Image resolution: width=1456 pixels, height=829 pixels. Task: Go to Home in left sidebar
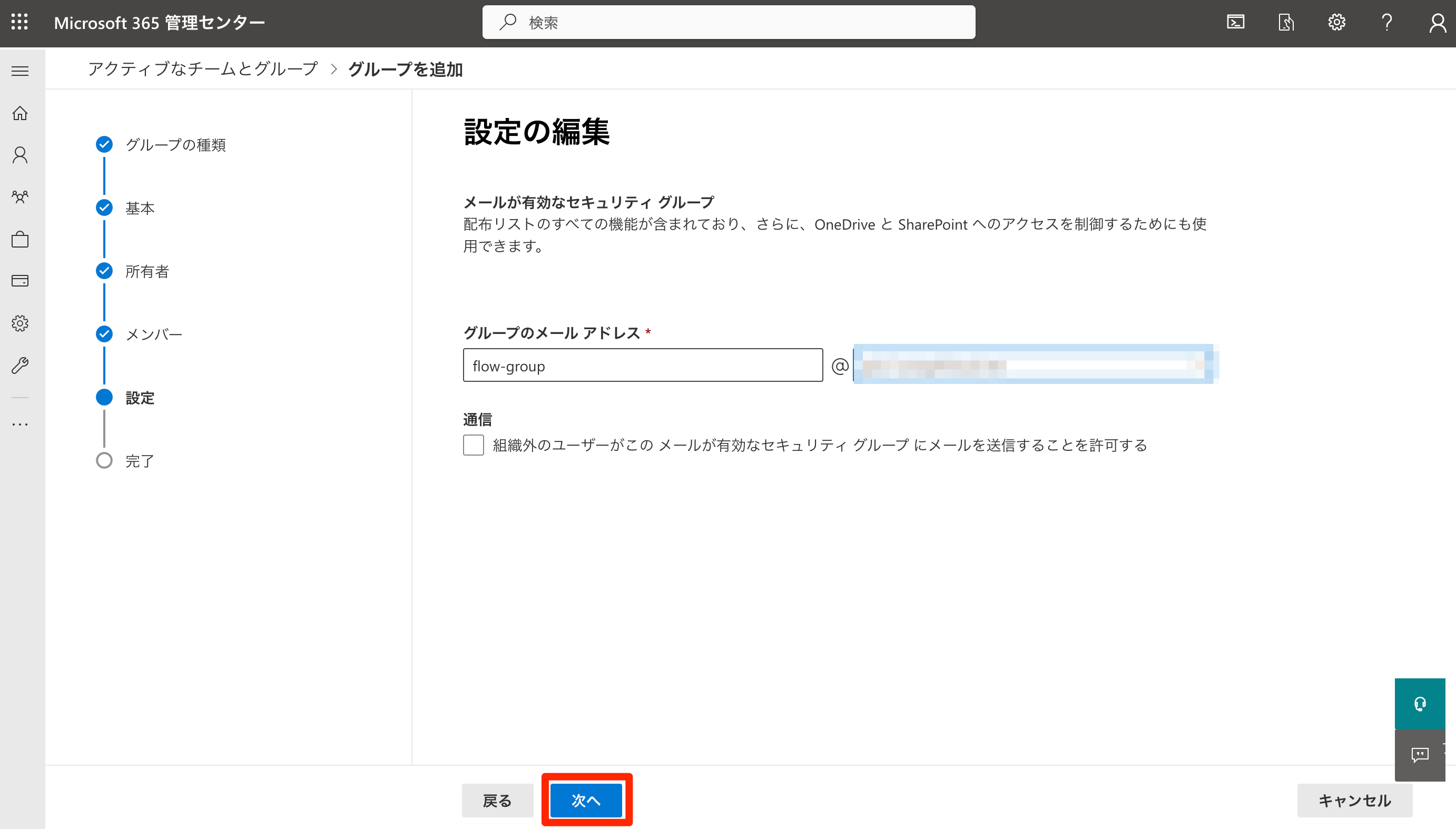click(x=20, y=113)
